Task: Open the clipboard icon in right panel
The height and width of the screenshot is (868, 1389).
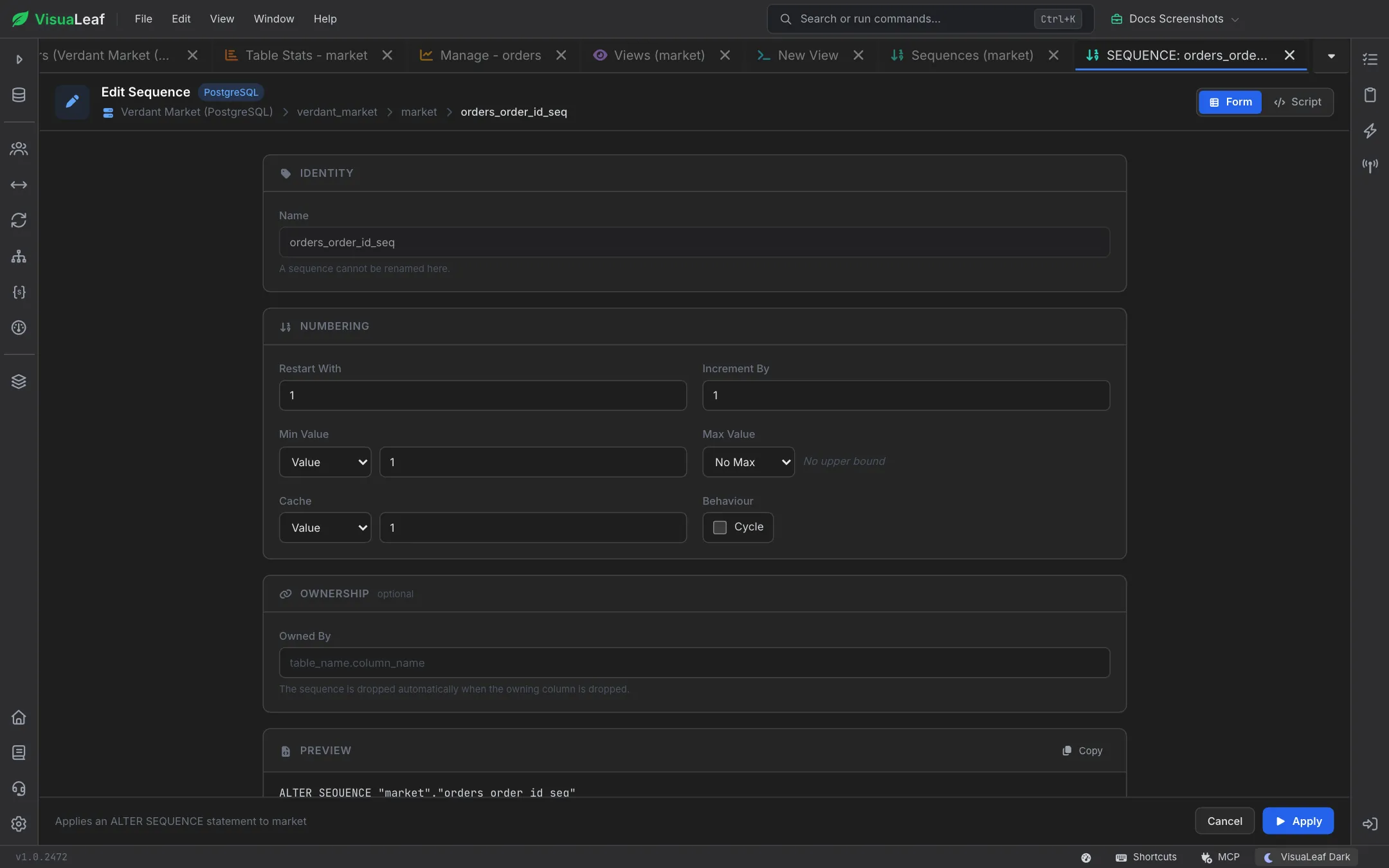Action: tap(1370, 95)
